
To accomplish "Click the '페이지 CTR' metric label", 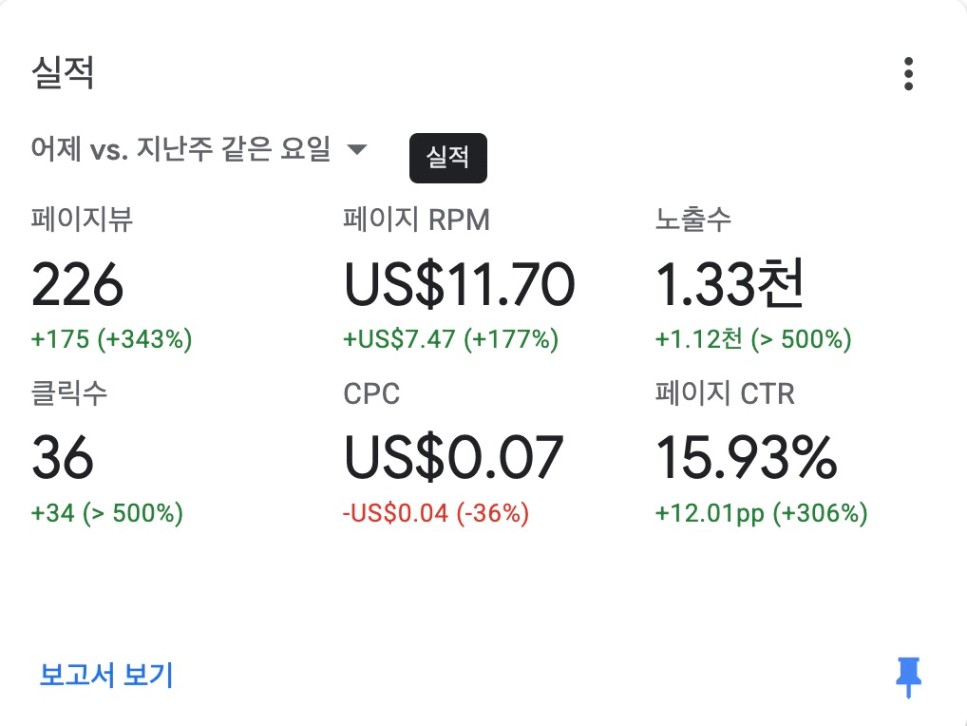I will click(x=725, y=394).
